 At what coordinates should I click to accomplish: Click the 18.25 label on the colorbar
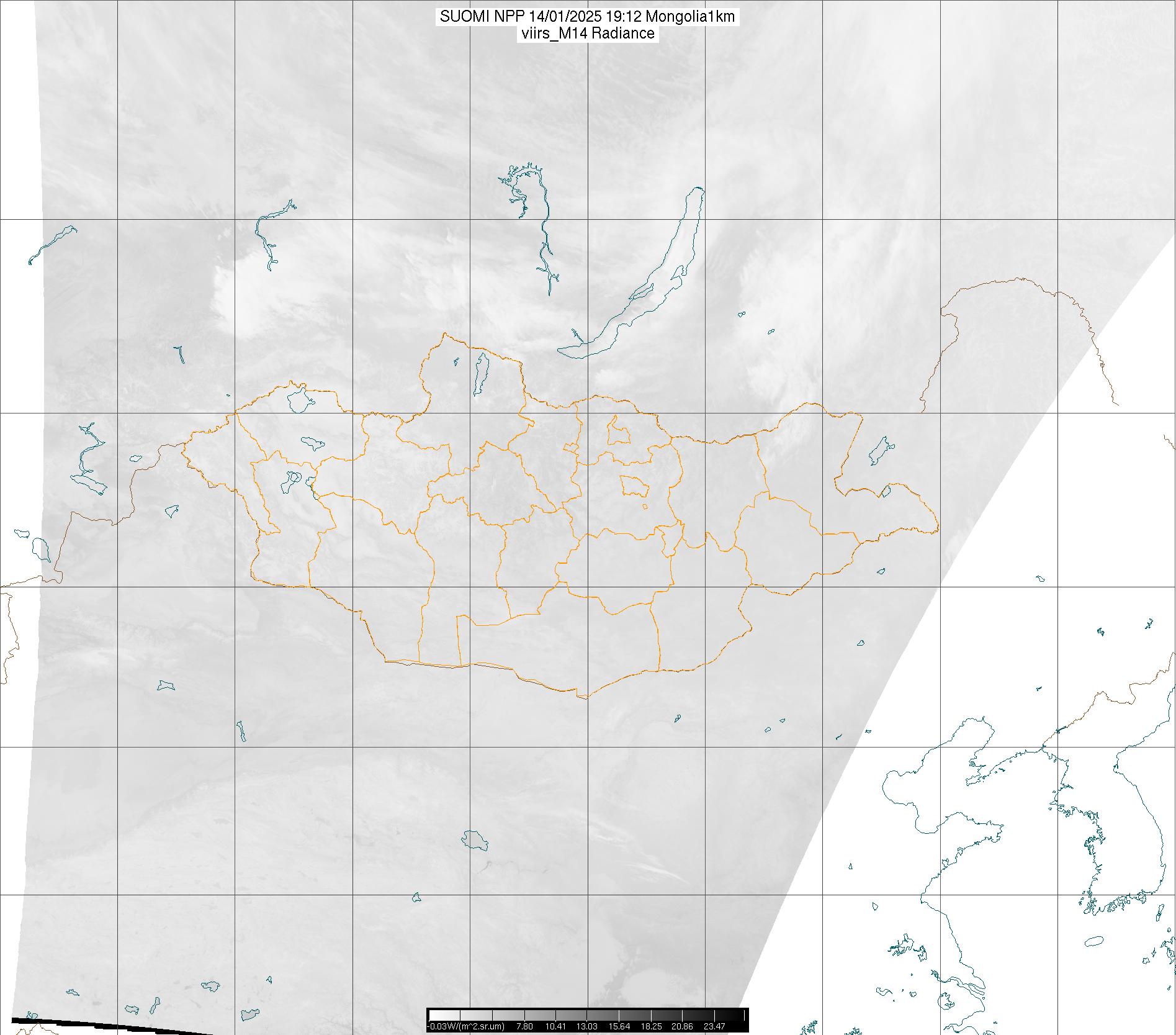click(x=650, y=1026)
